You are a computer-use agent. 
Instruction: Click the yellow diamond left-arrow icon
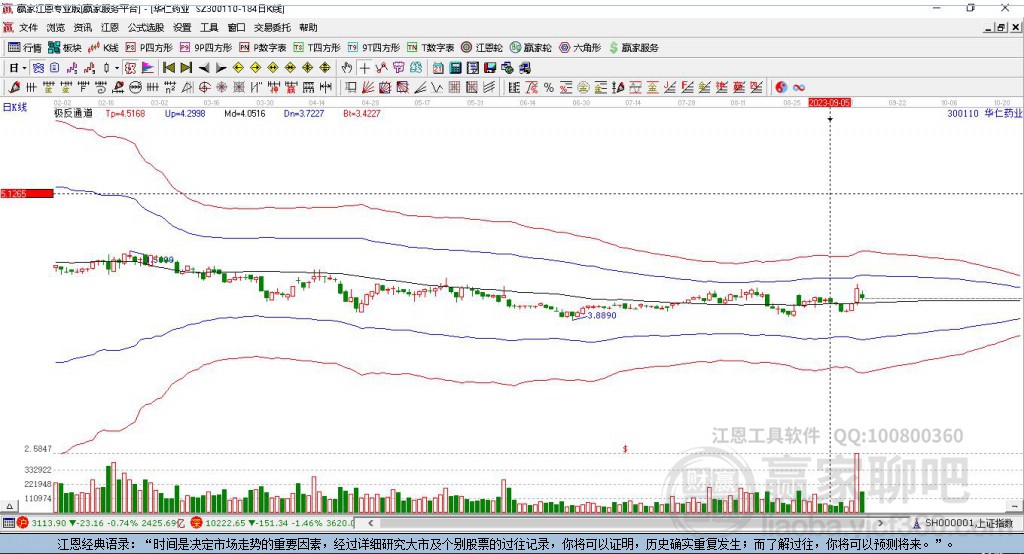238,68
